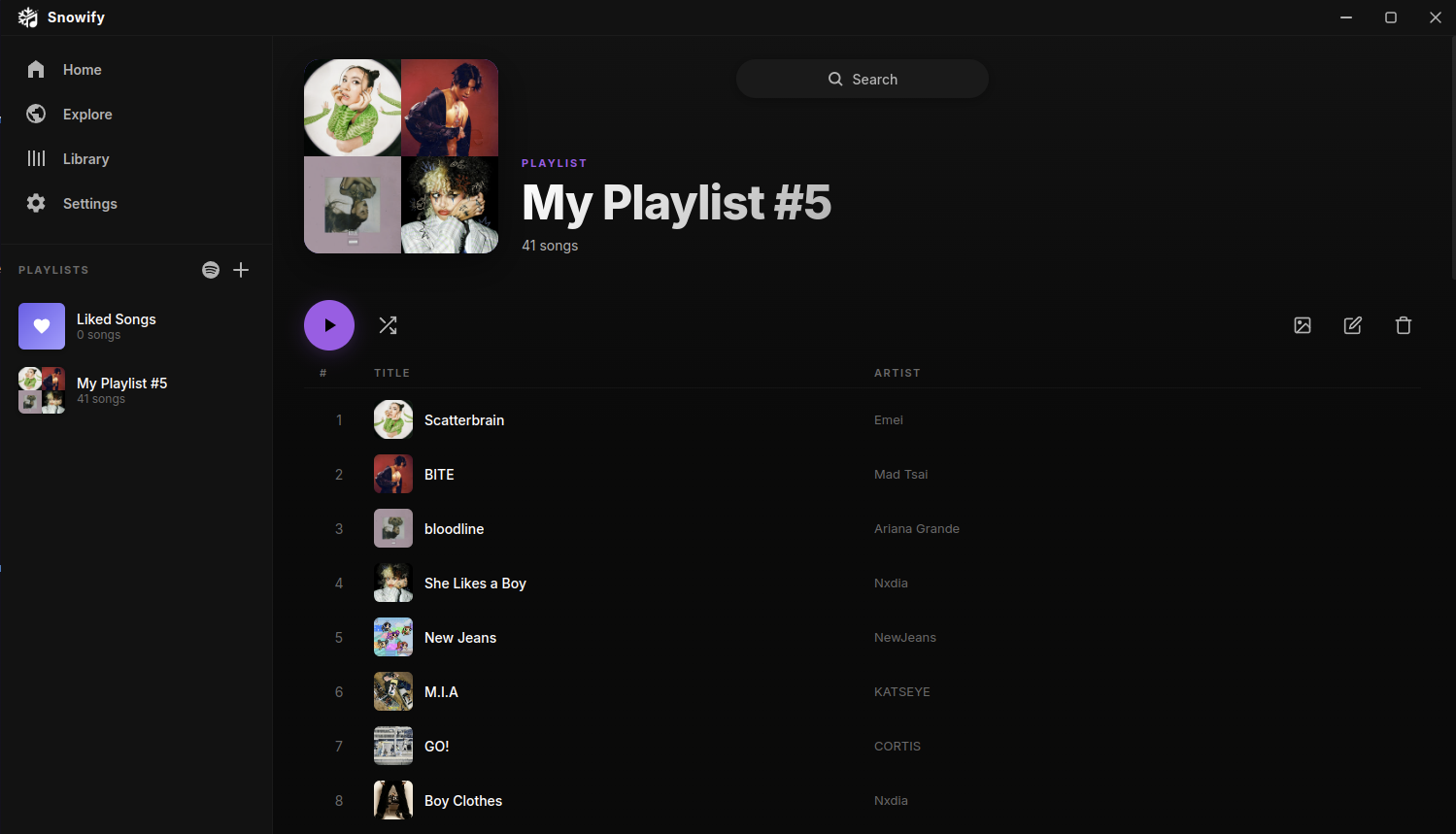Click the Spotify sync icon next to Playlists
The height and width of the screenshot is (834, 1456).
tap(211, 269)
